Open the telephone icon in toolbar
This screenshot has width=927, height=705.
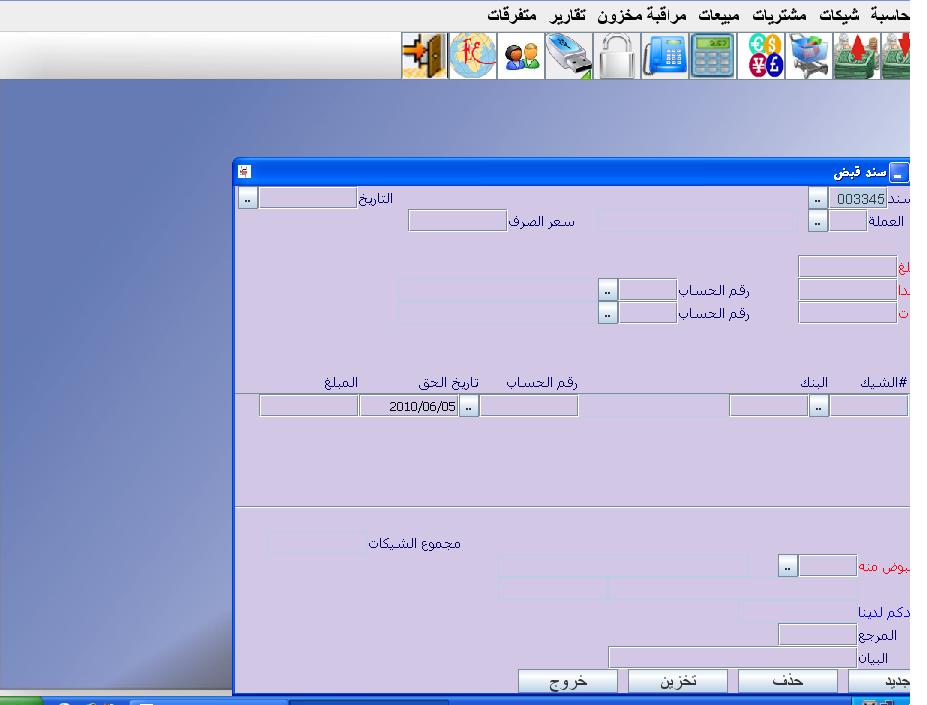click(665, 56)
